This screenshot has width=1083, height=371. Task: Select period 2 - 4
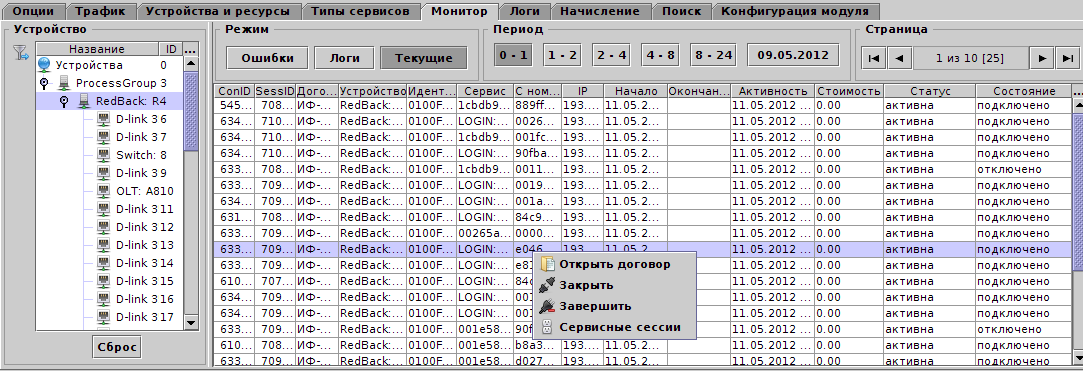(611, 55)
